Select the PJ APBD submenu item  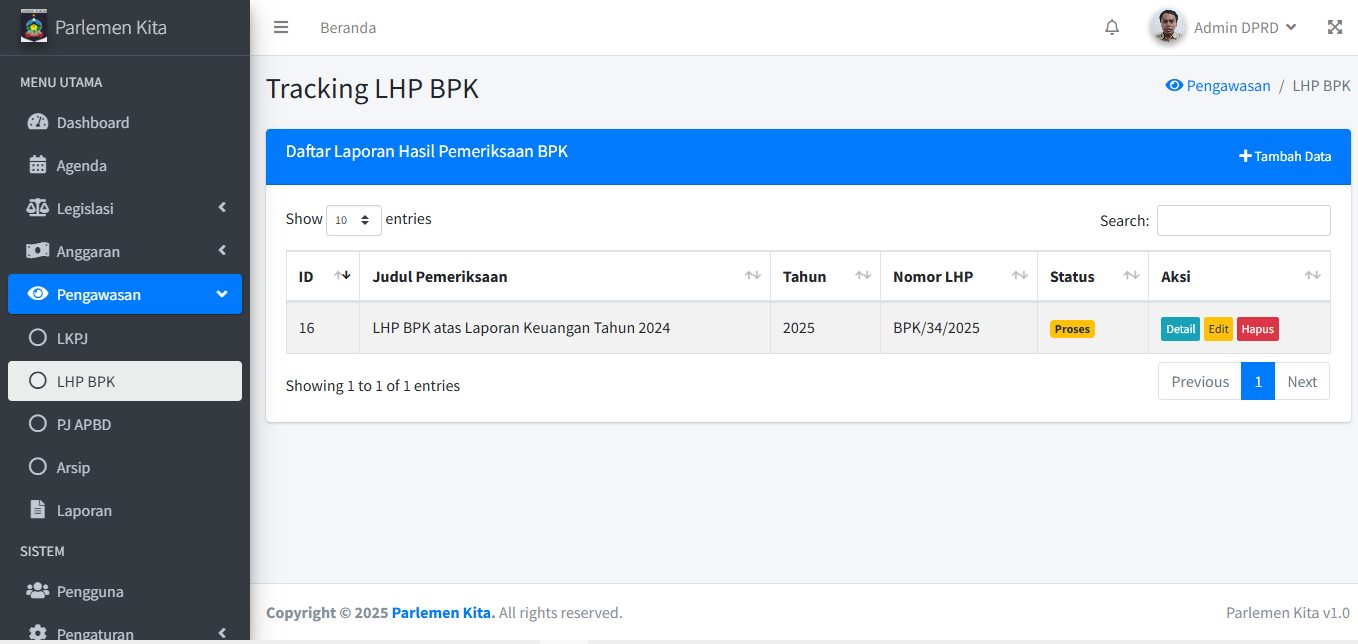[x=84, y=424]
